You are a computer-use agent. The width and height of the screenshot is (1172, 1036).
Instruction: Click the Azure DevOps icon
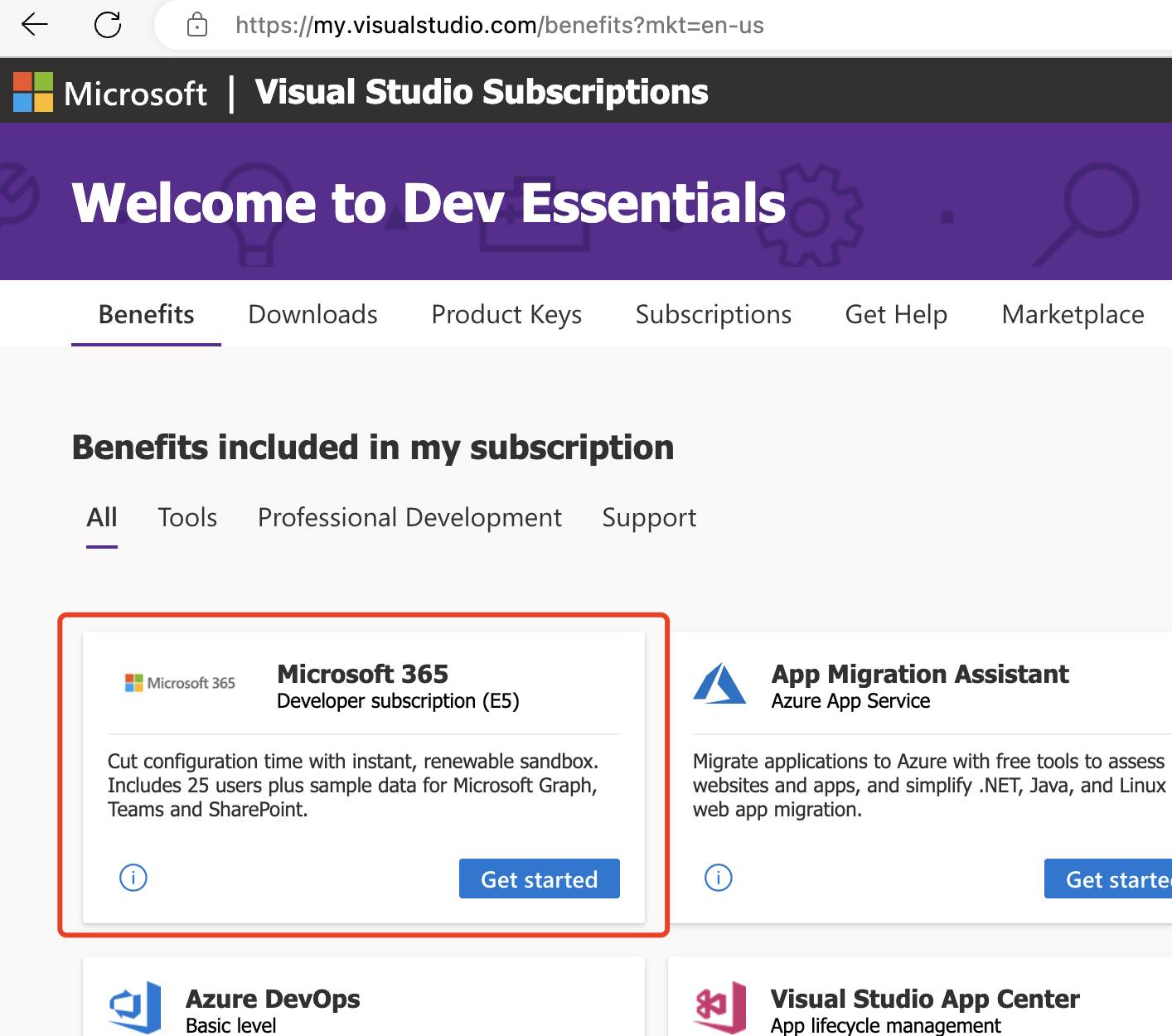point(134,1005)
